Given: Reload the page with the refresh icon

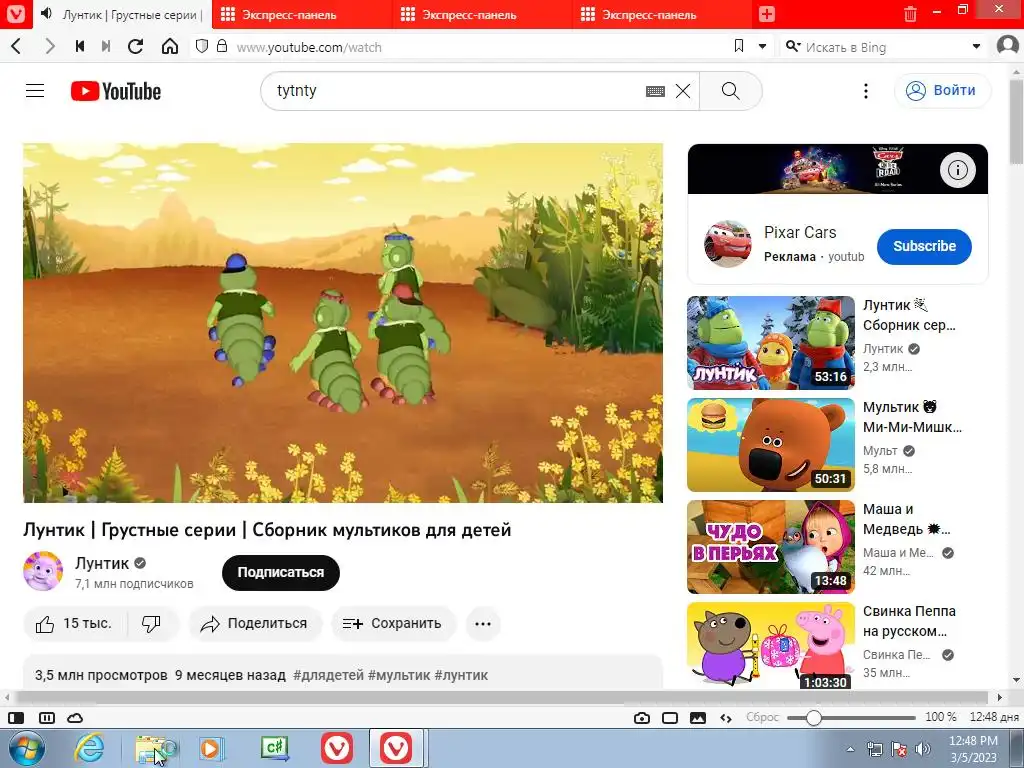Looking at the screenshot, I should [x=135, y=46].
